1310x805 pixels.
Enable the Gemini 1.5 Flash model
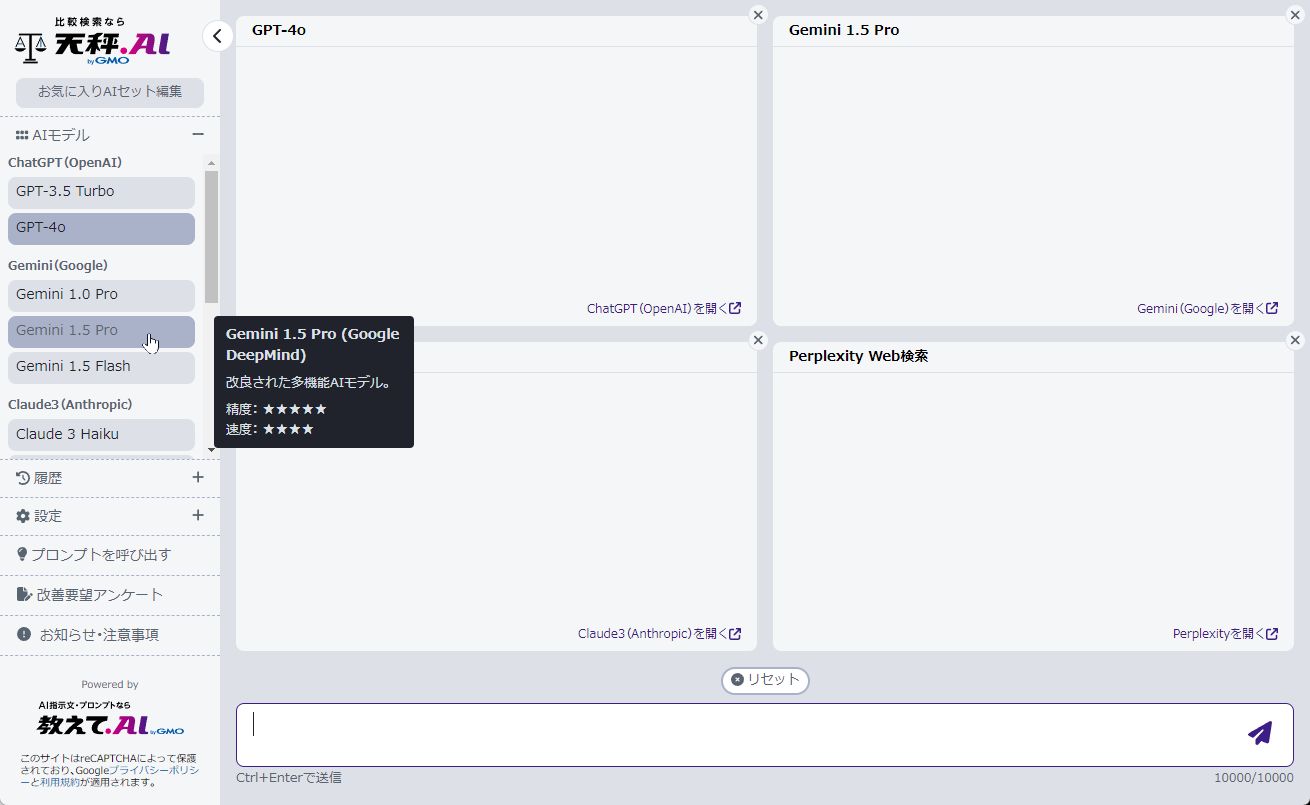click(101, 367)
